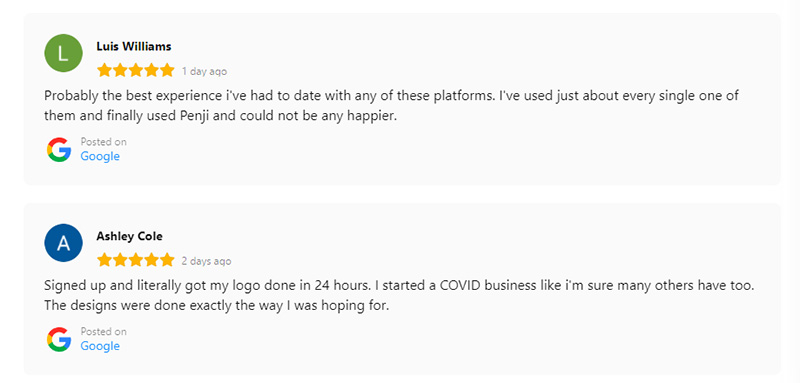Open Google link under Luis Williams' review

tap(100, 156)
